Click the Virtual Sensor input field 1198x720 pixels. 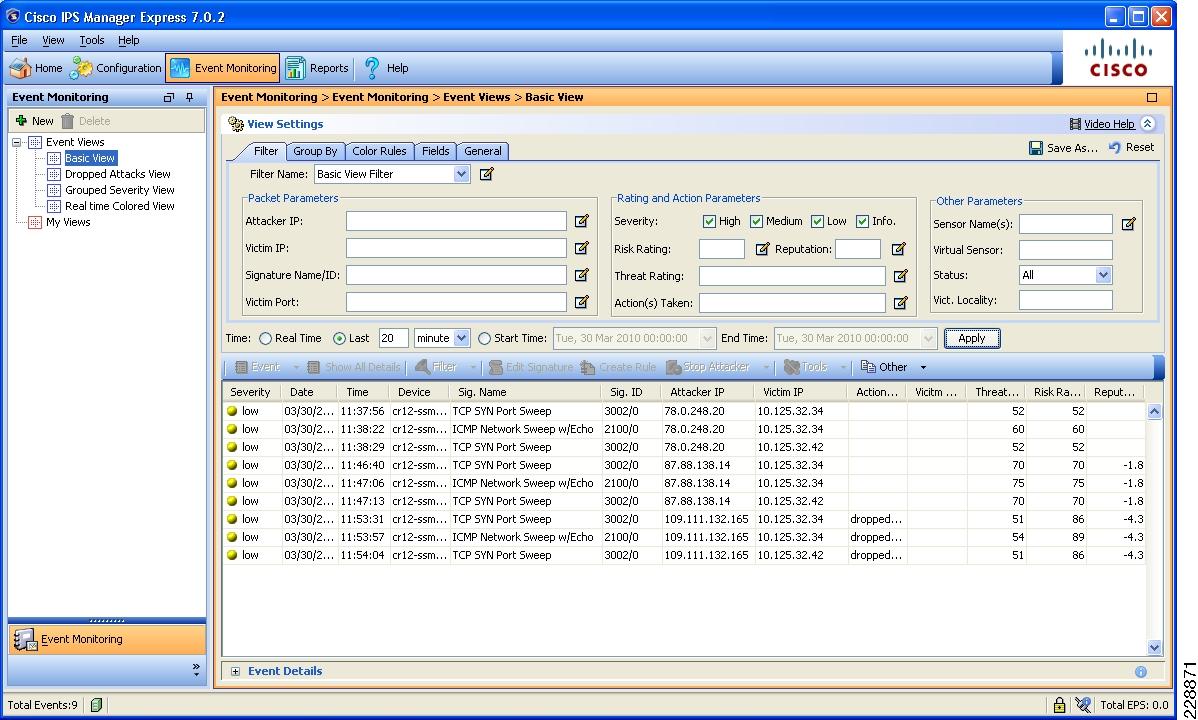pos(1065,250)
